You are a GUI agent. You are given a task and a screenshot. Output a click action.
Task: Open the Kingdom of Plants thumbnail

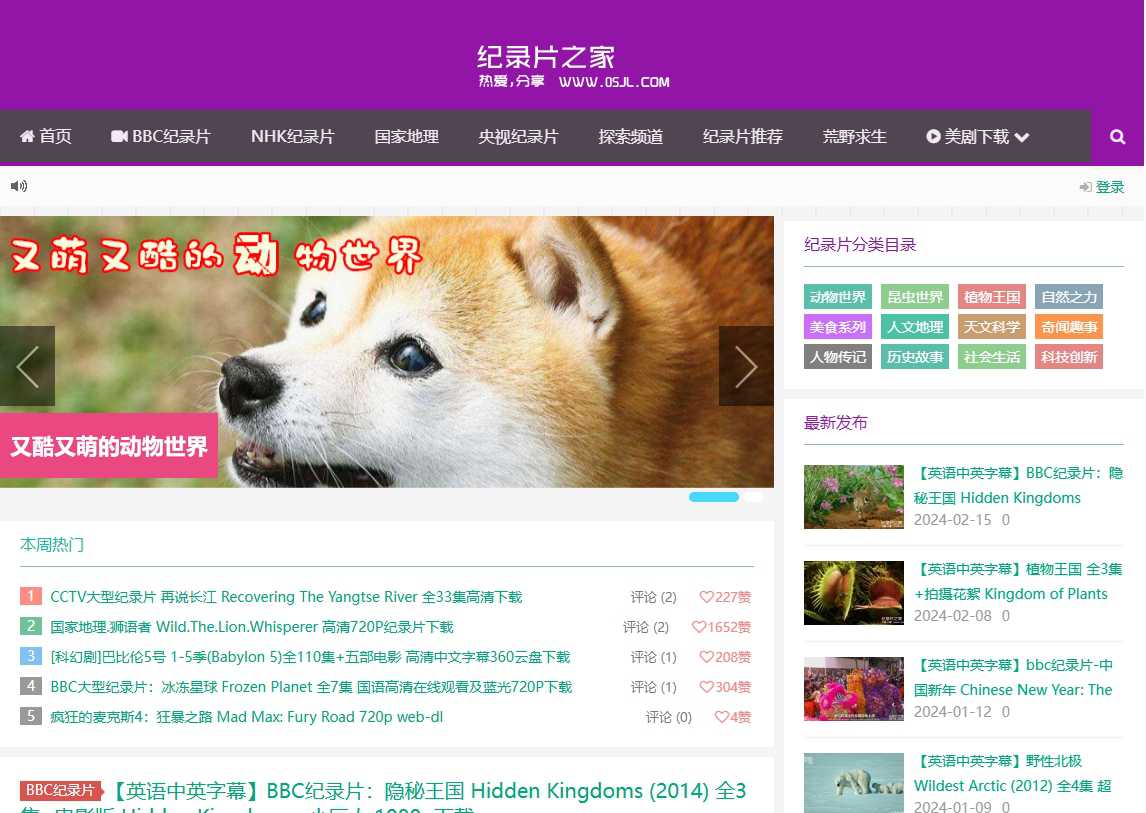[853, 593]
